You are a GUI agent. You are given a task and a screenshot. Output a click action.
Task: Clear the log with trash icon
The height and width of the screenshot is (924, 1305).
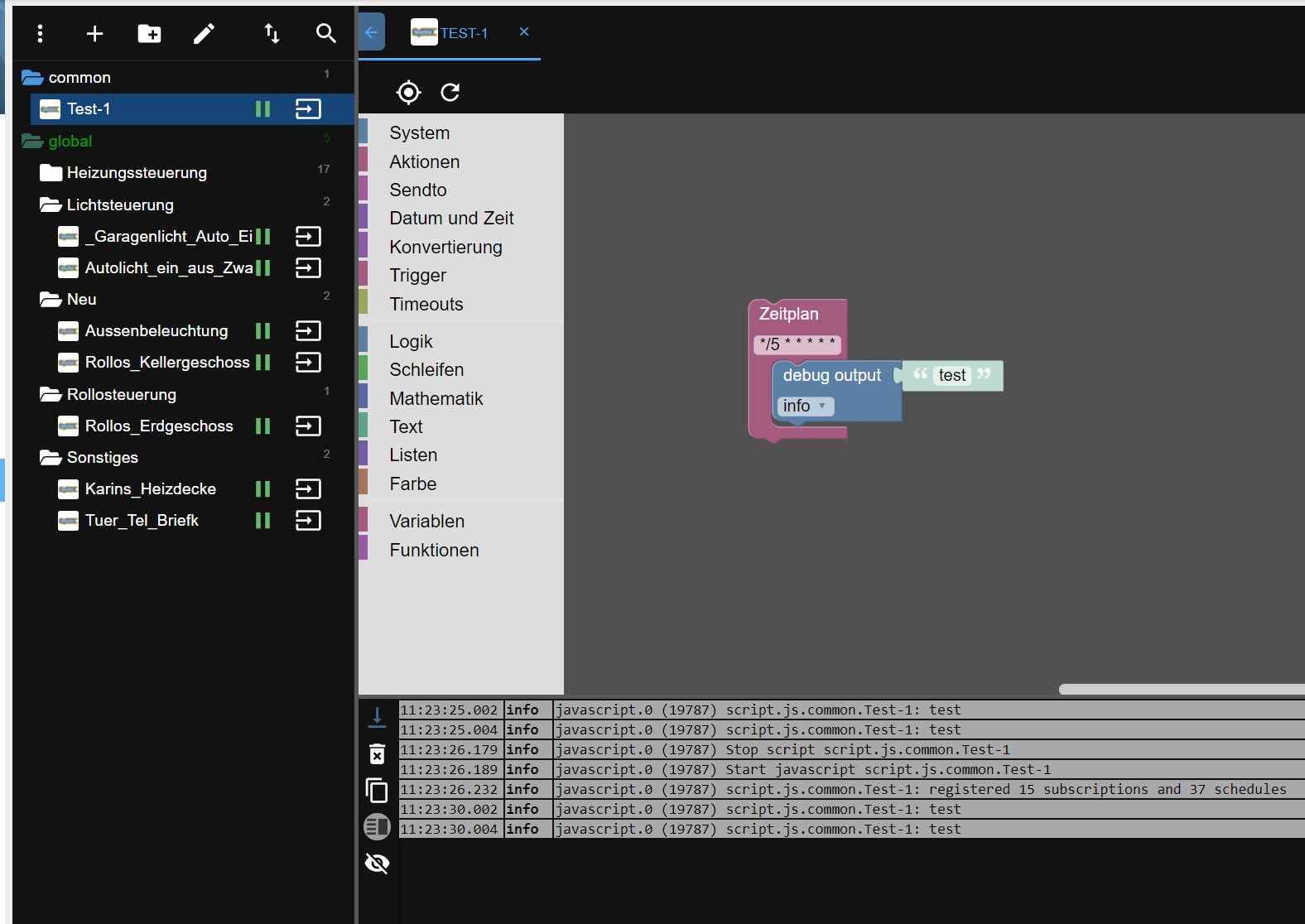pyautogui.click(x=377, y=753)
